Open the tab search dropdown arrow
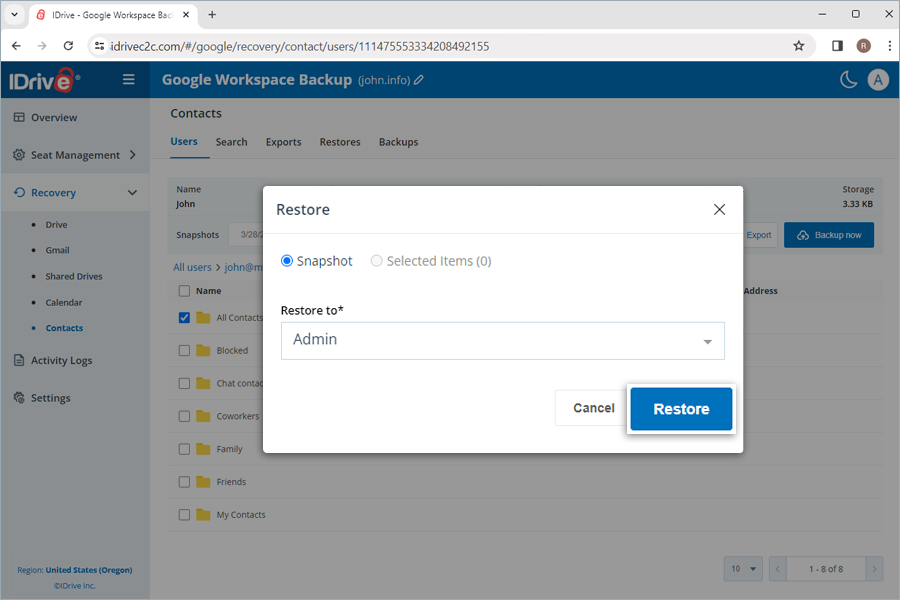Screen dimensions: 900x600 (14, 15)
